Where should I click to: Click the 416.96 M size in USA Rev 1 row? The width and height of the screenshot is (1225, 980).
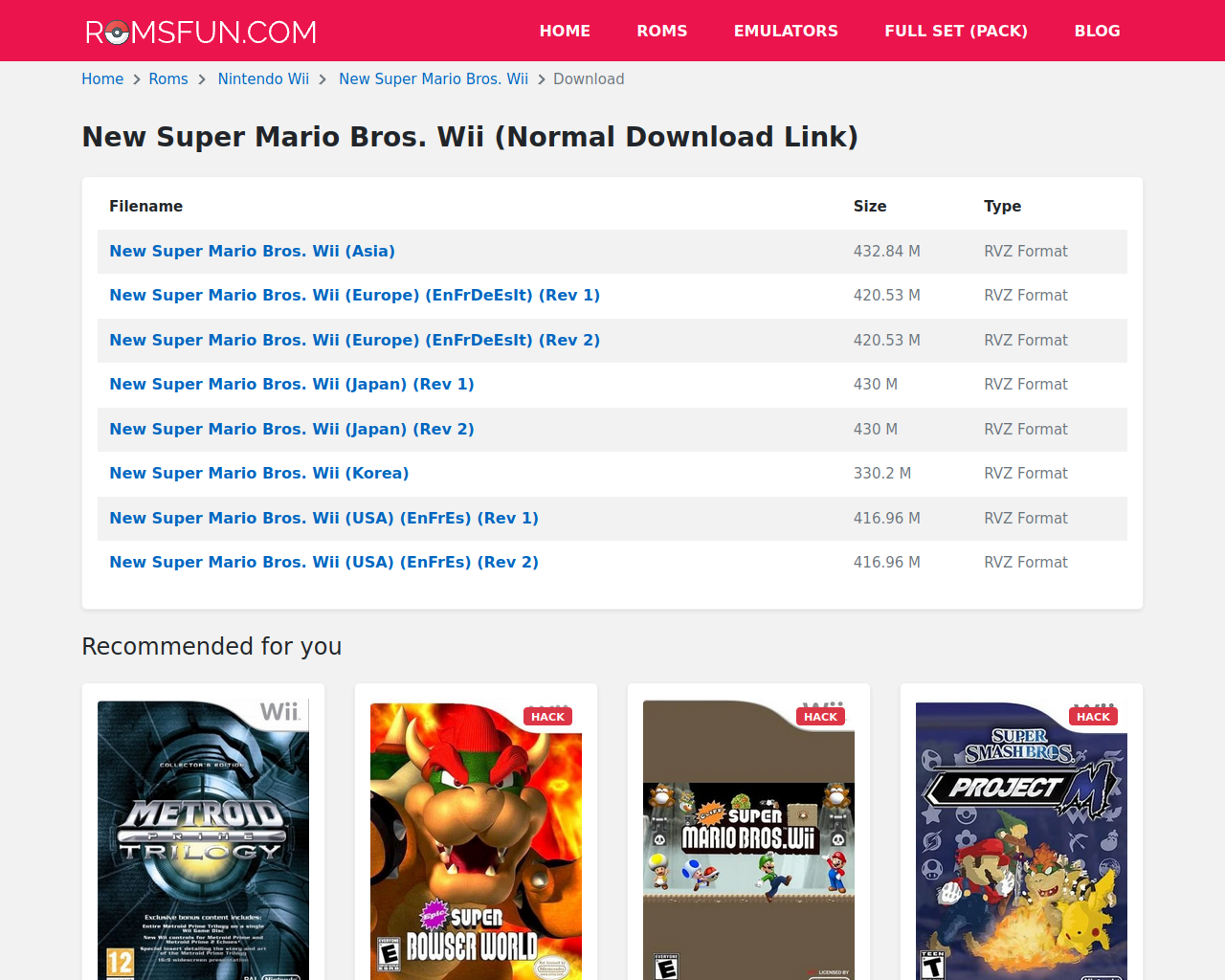pos(886,518)
